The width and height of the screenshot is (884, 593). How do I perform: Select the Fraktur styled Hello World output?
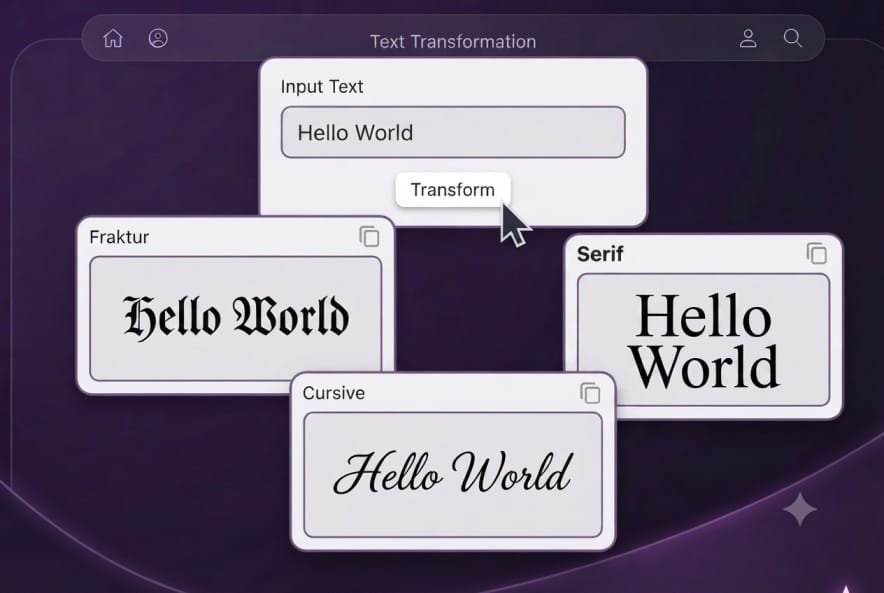point(236,318)
